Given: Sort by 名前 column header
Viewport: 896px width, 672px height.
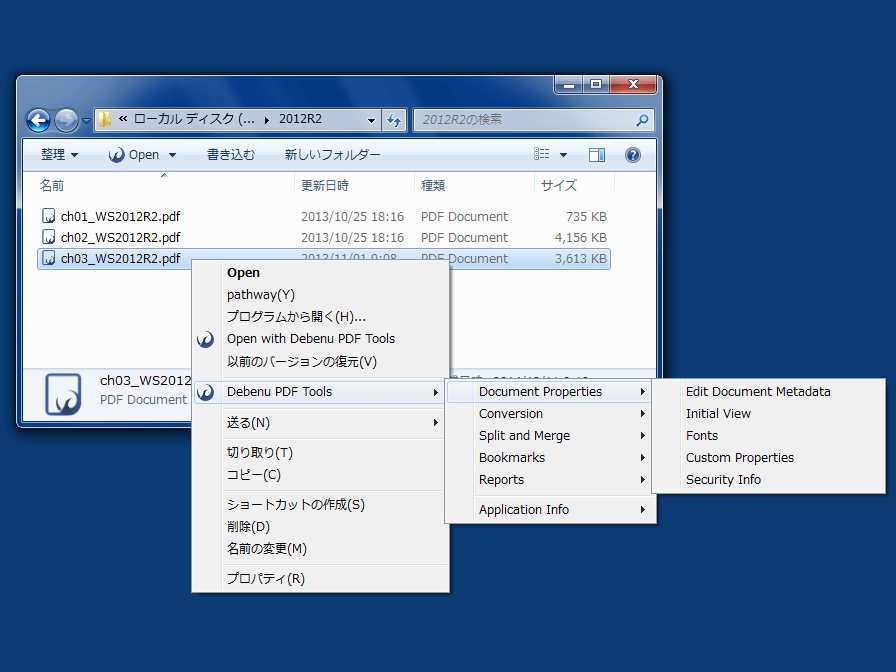Looking at the screenshot, I should coord(51,185).
